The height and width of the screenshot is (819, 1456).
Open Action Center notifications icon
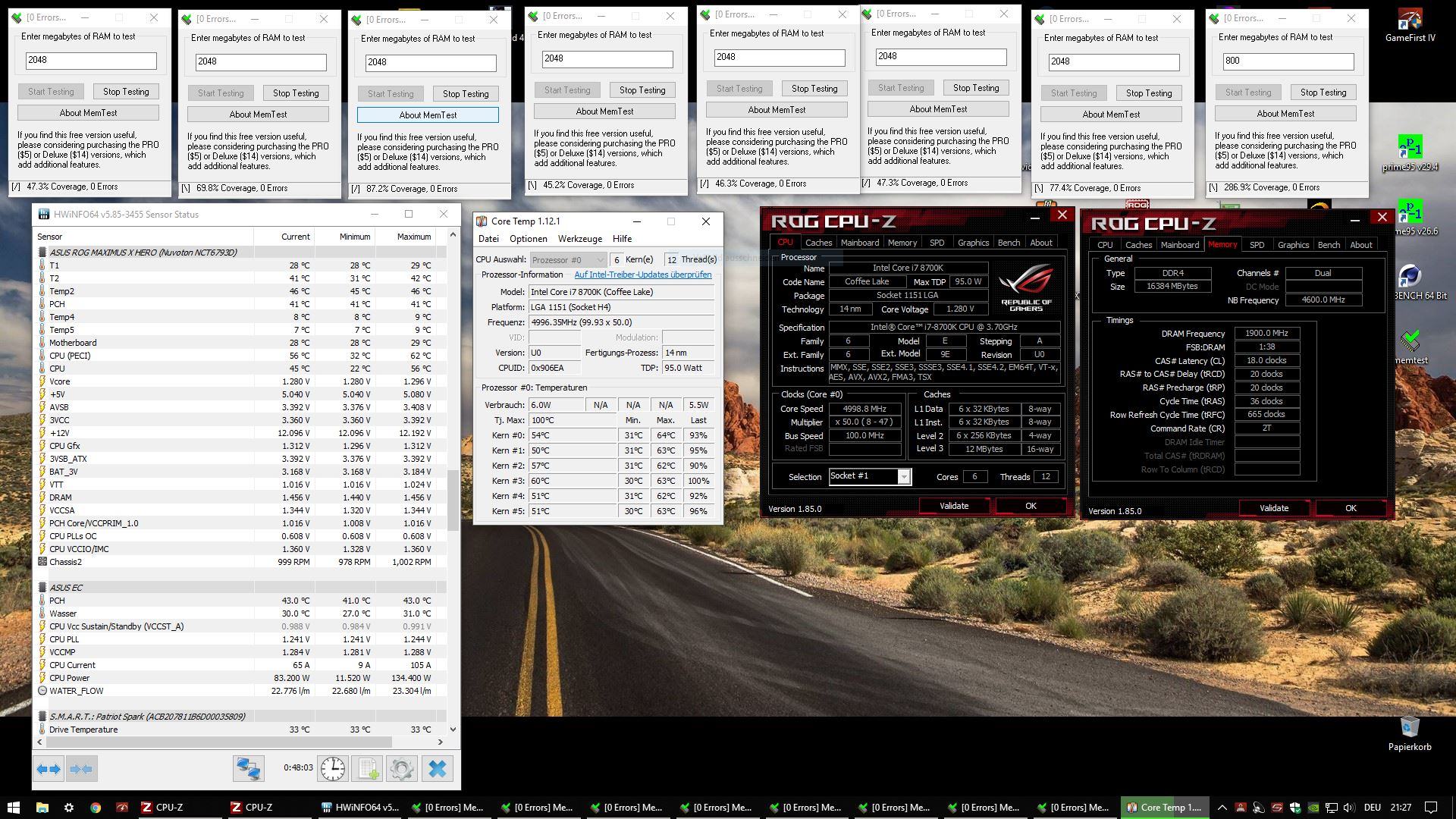tap(1431, 808)
